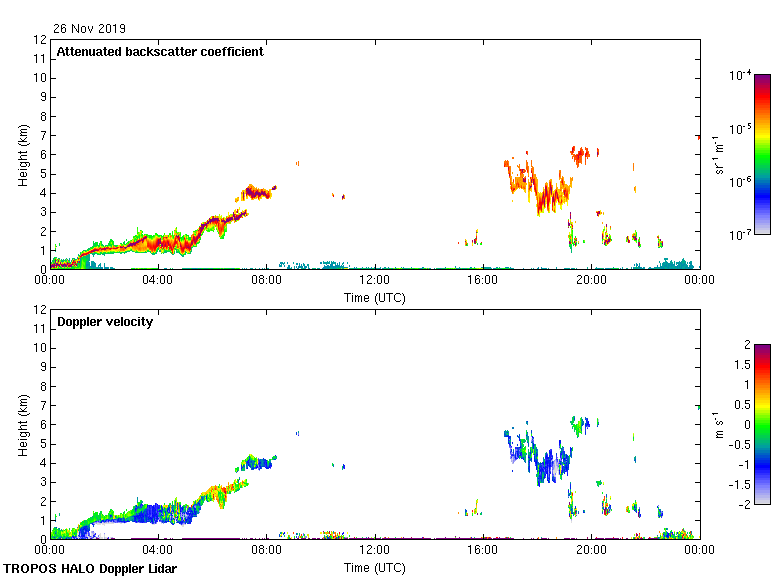Select the Attenuated backscatter coefficient panel title

click(x=160, y=52)
